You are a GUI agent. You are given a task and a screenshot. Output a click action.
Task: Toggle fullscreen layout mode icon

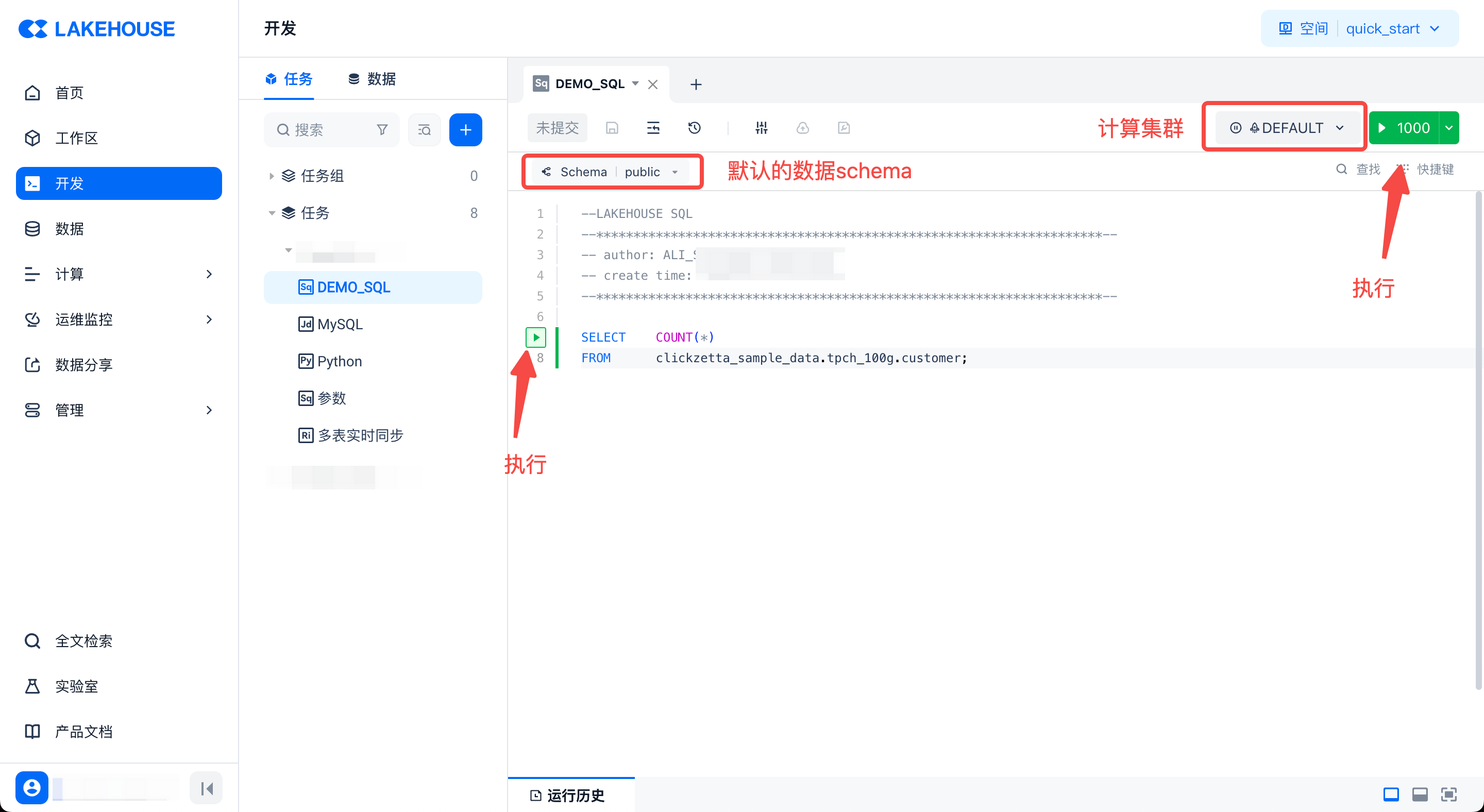[x=1448, y=794]
